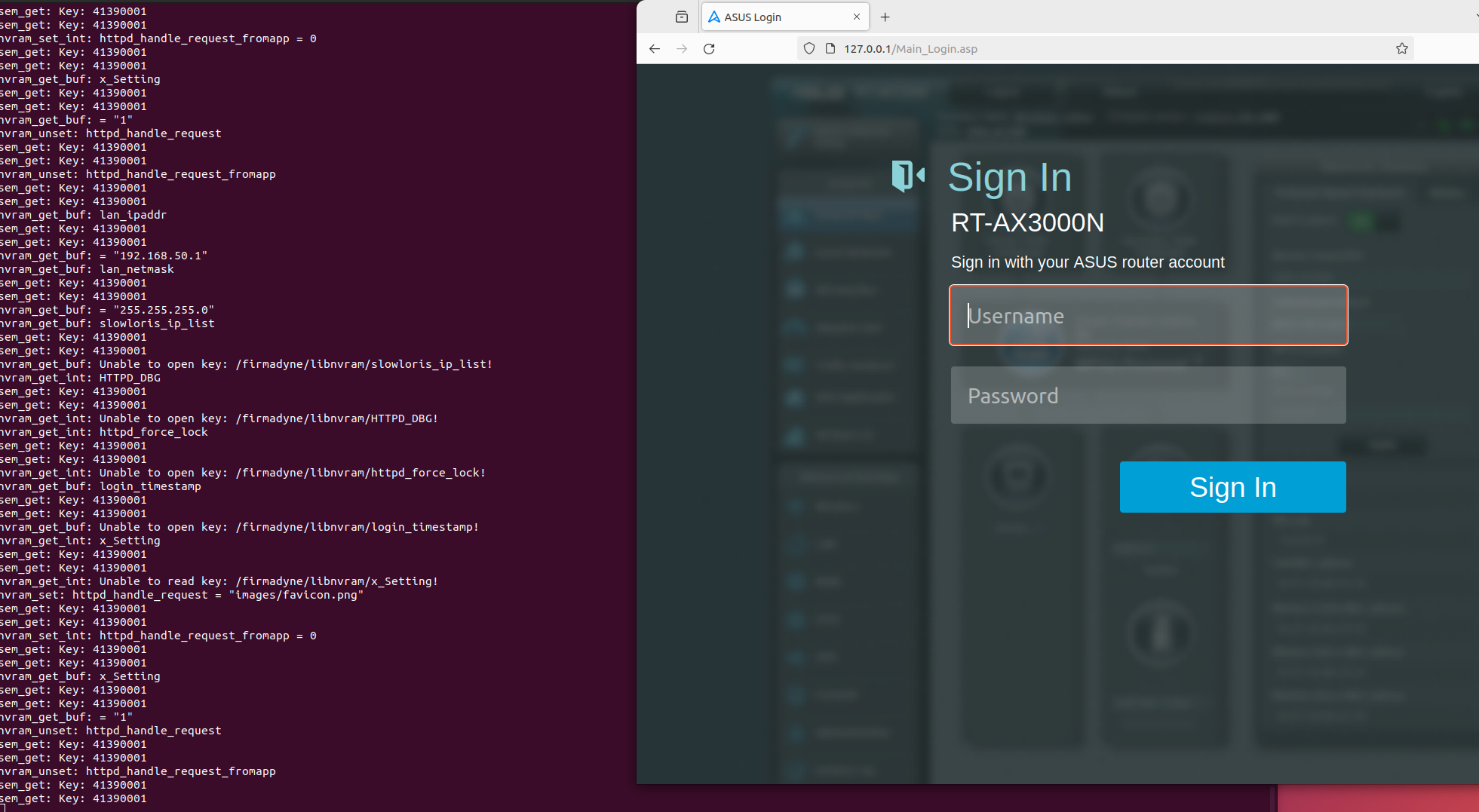Click terminal line '= "255.255.255.0"'
The width and height of the screenshot is (1479, 812).
pos(107,310)
